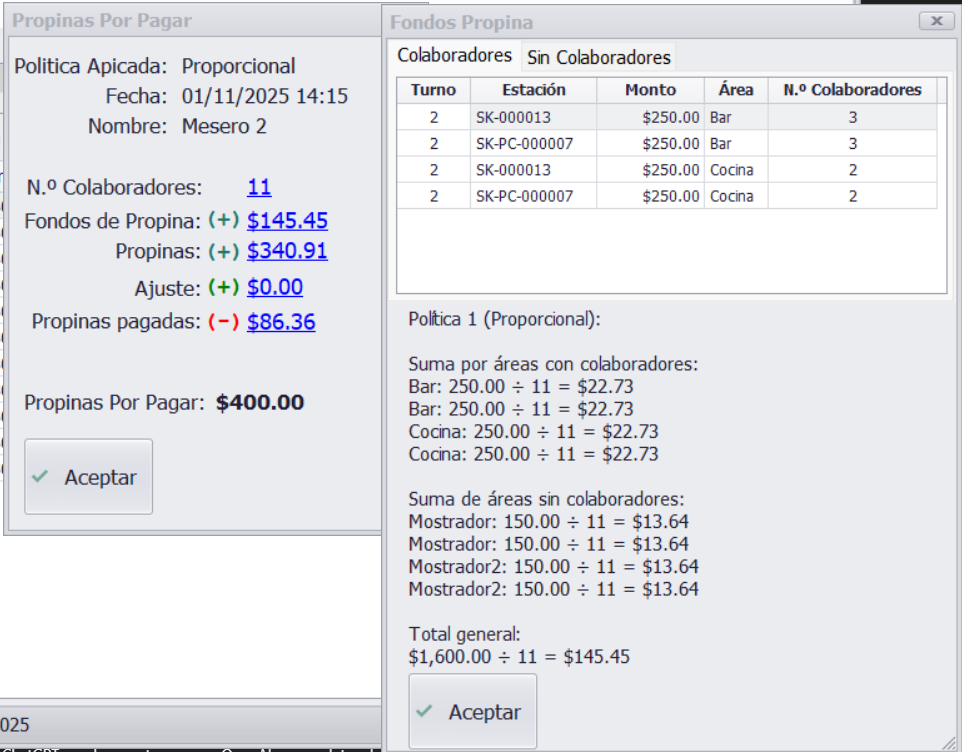The width and height of the screenshot is (962, 752).
Task: Close the Fondos Propina dialog
Action: click(936, 21)
